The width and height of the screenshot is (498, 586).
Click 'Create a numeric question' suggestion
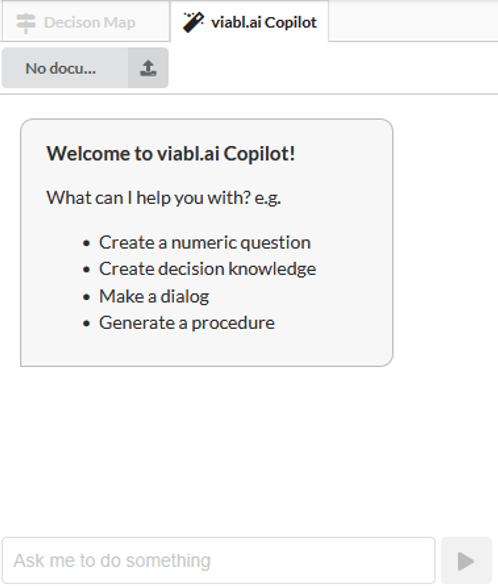(205, 243)
